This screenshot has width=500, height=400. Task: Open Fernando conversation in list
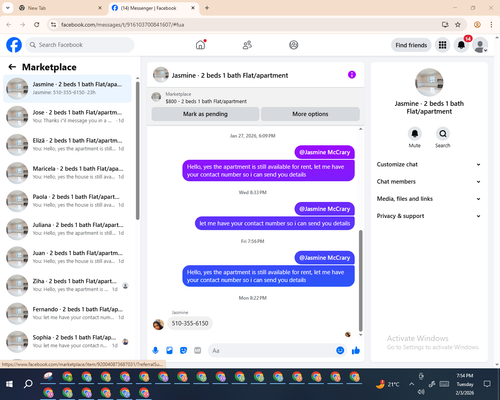pos(68,313)
